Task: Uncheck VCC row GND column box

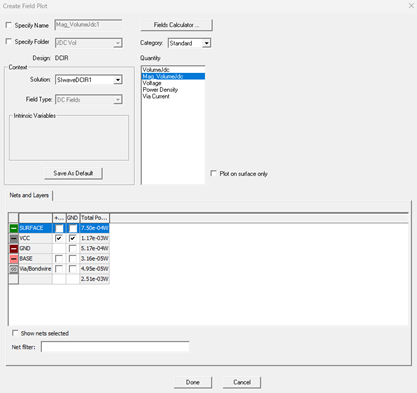Action: 73,238
